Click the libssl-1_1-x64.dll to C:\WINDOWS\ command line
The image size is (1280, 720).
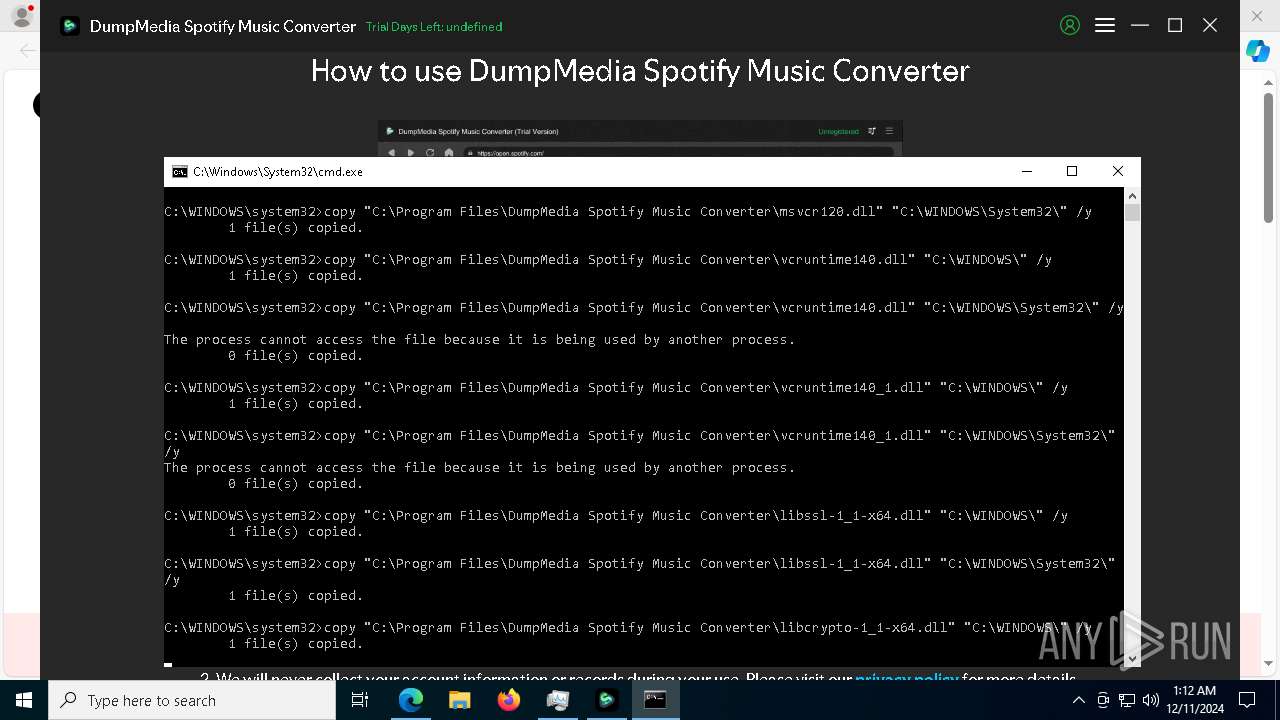(616, 516)
